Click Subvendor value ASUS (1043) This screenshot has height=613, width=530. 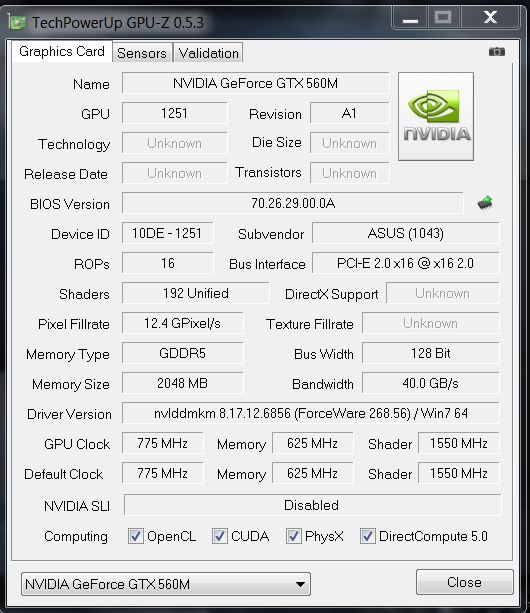pos(405,233)
